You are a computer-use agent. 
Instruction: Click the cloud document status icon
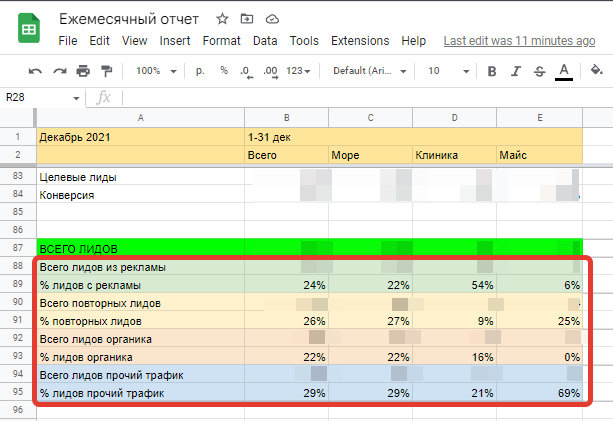click(x=272, y=19)
